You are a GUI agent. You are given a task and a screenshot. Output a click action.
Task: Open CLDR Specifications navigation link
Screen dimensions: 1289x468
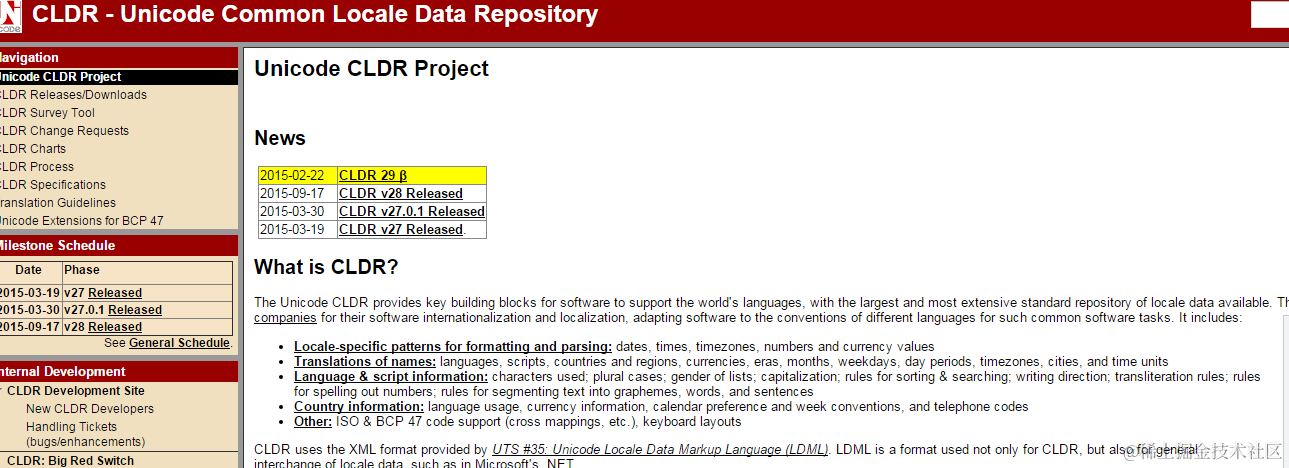51,185
